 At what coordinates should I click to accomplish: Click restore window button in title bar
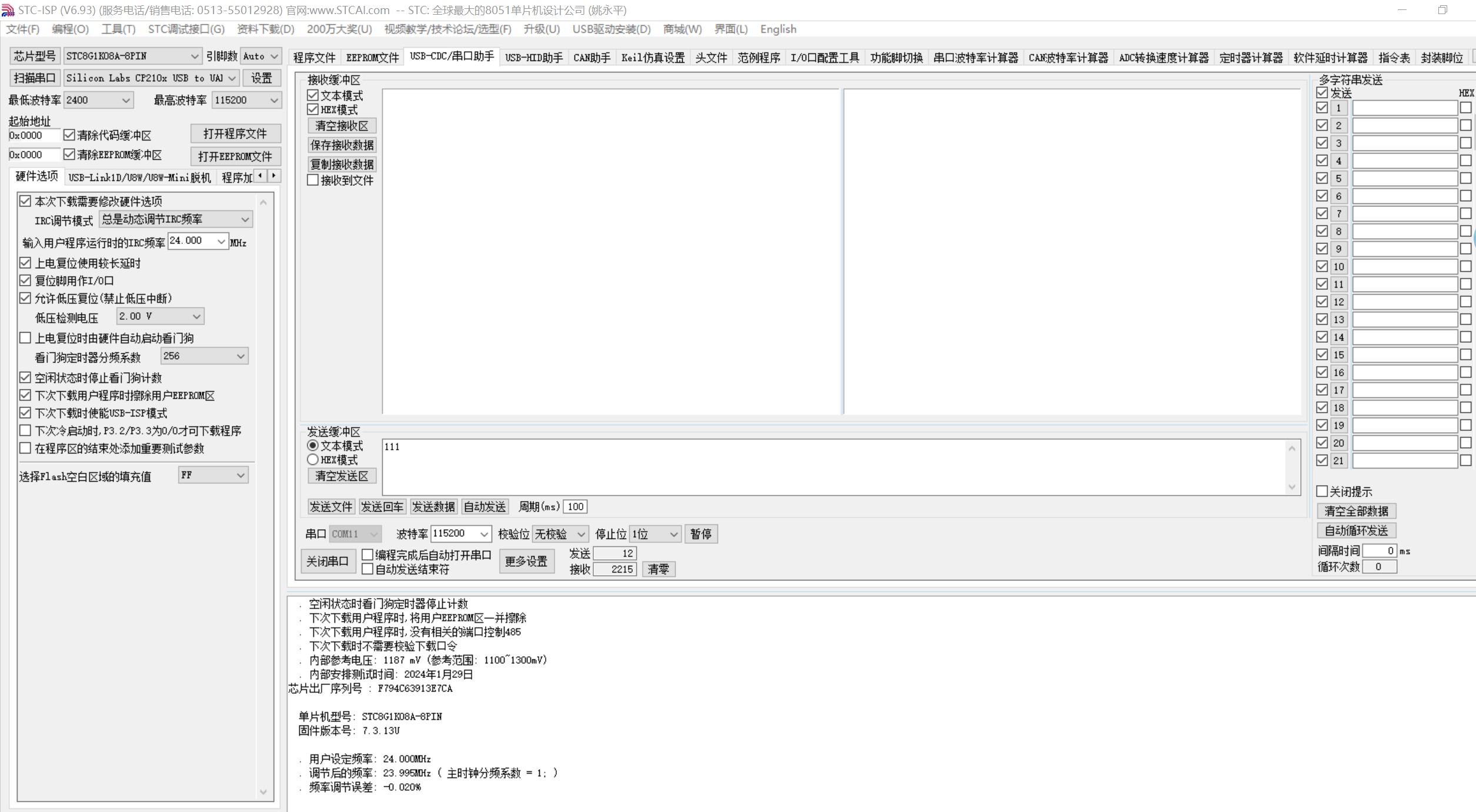coord(1442,10)
